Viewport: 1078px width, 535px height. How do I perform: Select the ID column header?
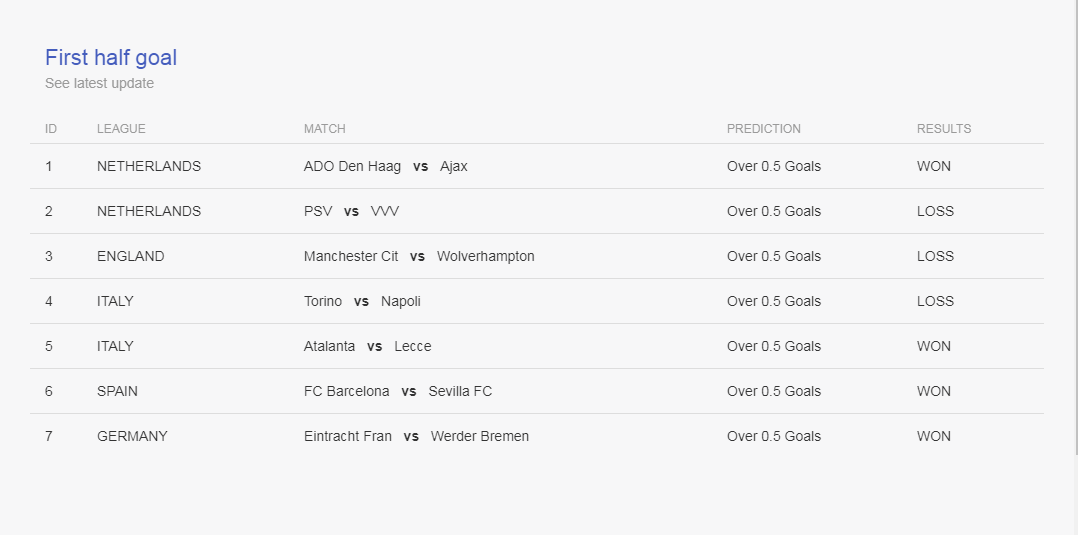51,129
